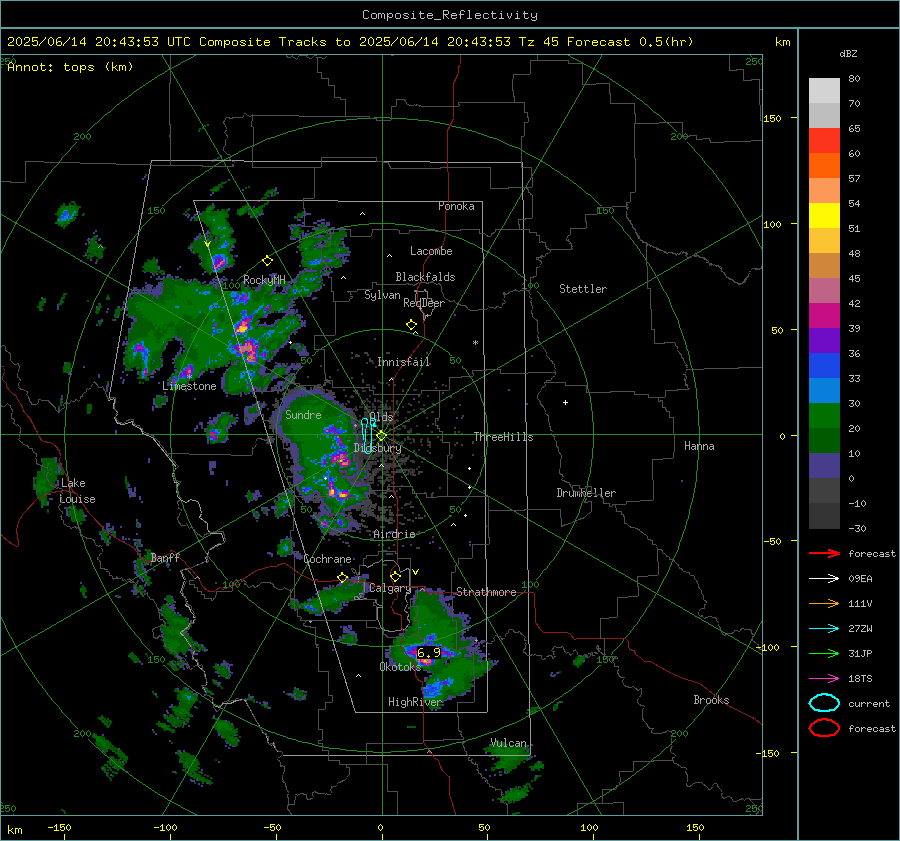Pick the blue 33-36 dBZ swatch

824,366
